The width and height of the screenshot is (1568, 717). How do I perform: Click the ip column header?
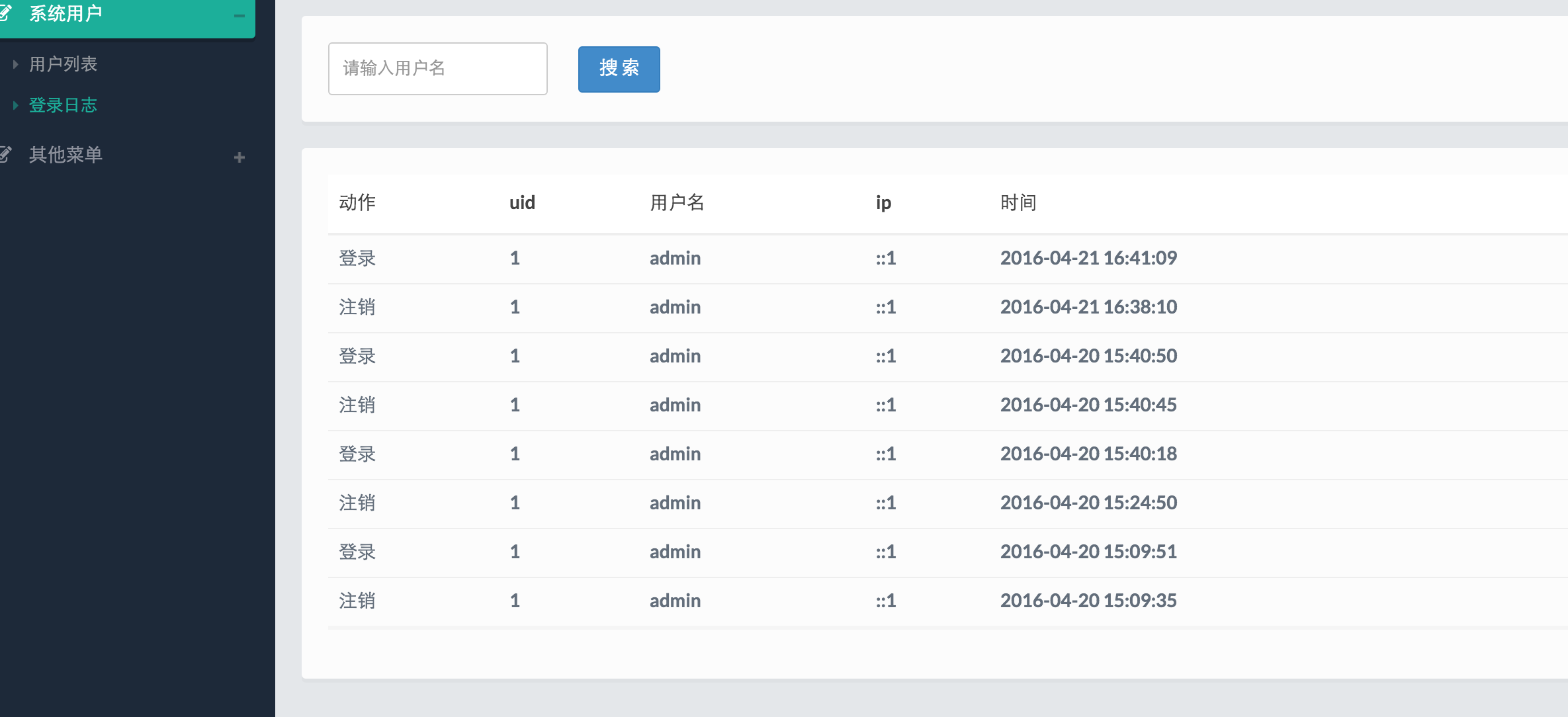883,202
